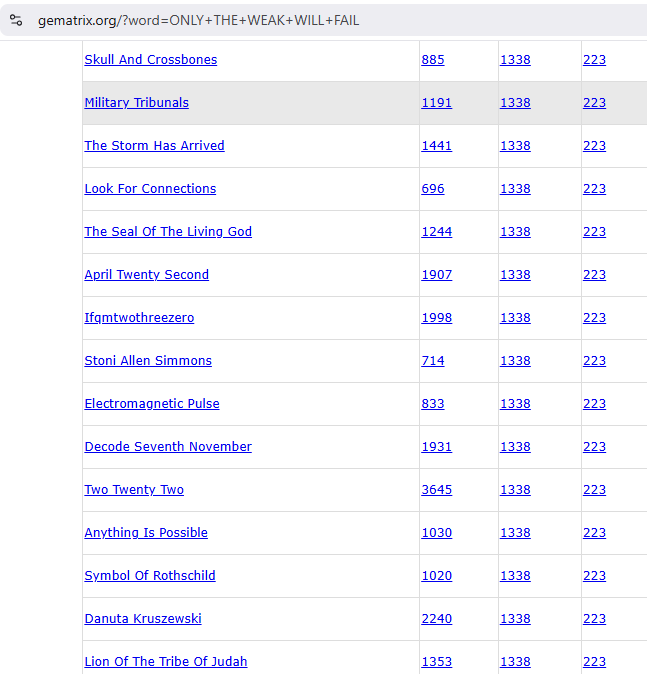The width and height of the screenshot is (647, 674).
Task: Click the April Twenty Second link
Action: click(x=146, y=275)
